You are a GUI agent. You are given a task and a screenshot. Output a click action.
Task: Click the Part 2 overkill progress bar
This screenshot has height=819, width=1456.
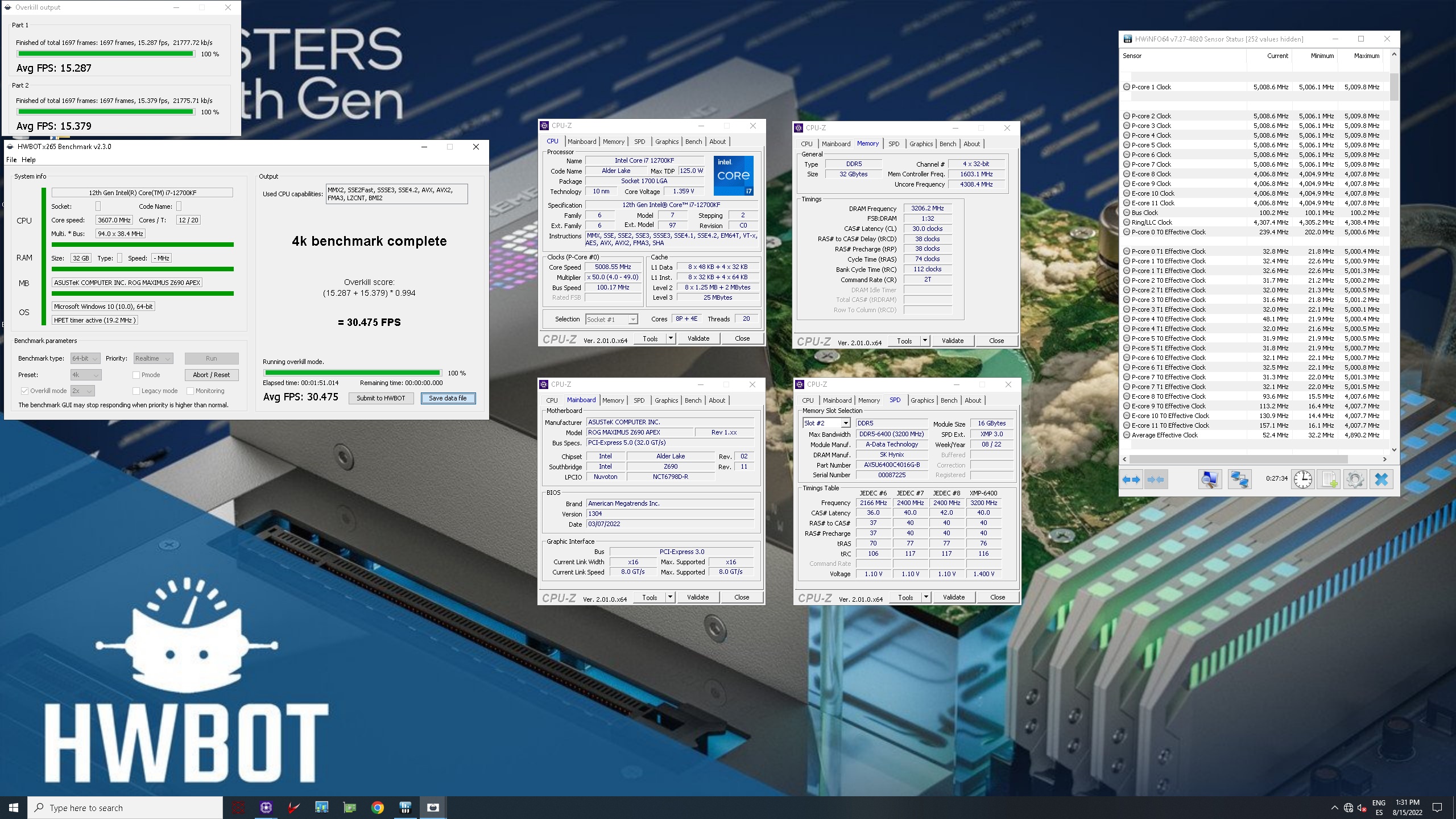[x=106, y=112]
